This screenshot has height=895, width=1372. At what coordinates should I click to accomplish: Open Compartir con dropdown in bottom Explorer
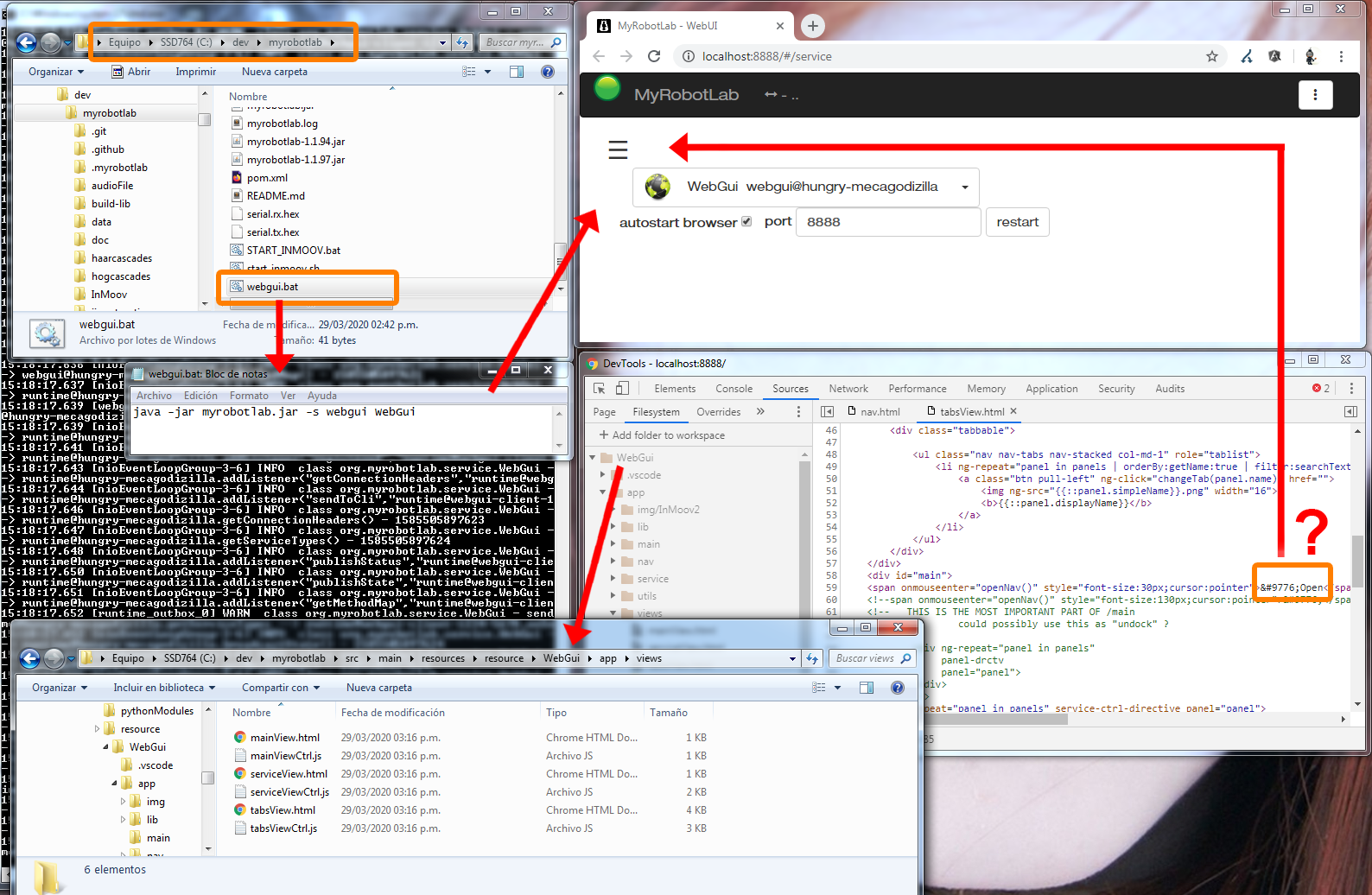(281, 688)
